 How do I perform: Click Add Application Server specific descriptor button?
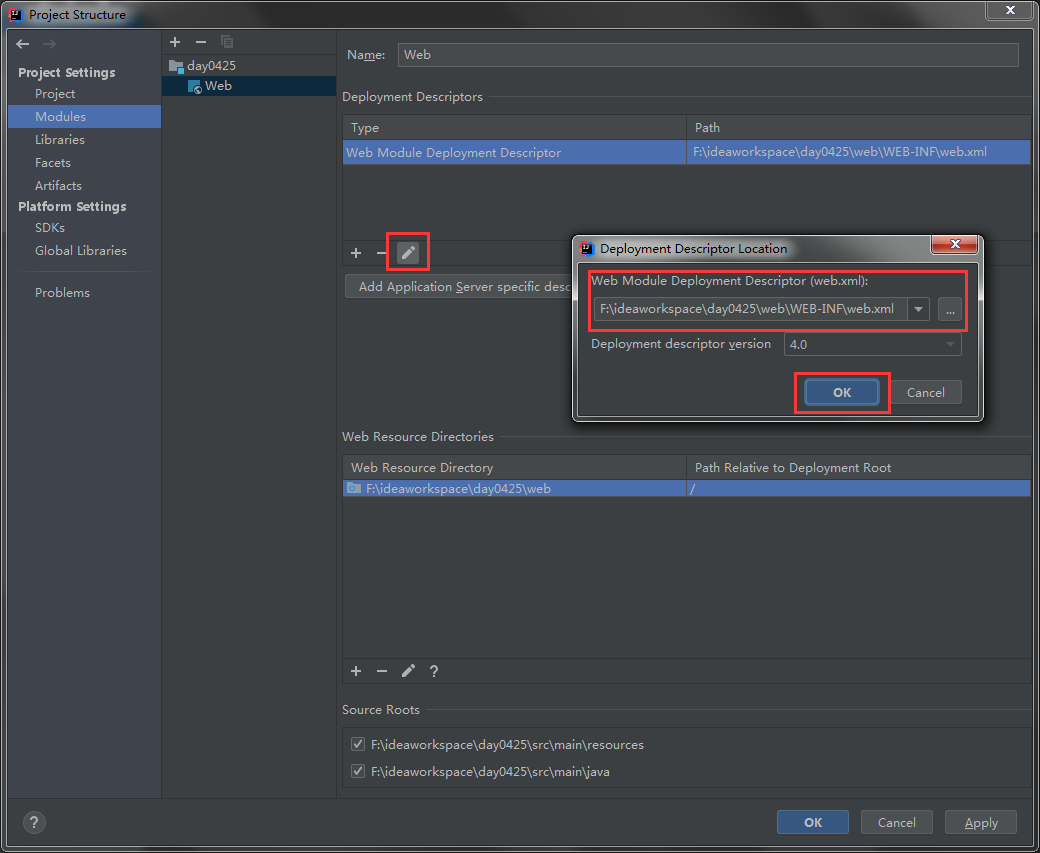459,287
